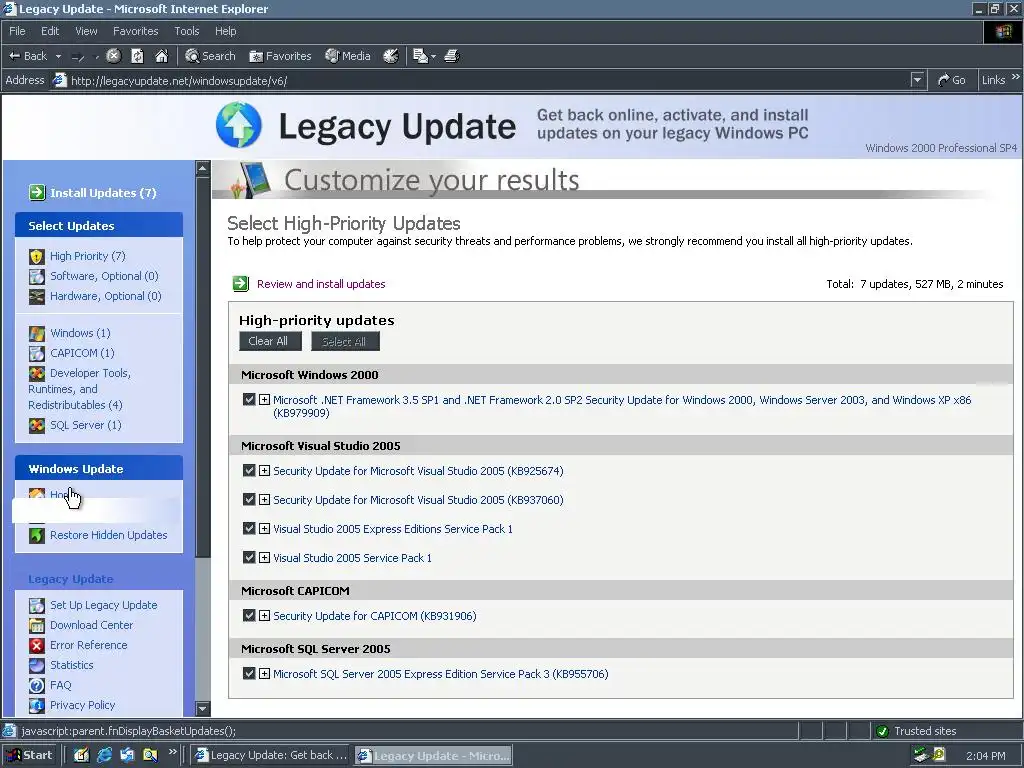The height and width of the screenshot is (768, 1024).
Task: Uncheck Visual Studio 2005 Service Pack 1
Action: click(x=249, y=557)
